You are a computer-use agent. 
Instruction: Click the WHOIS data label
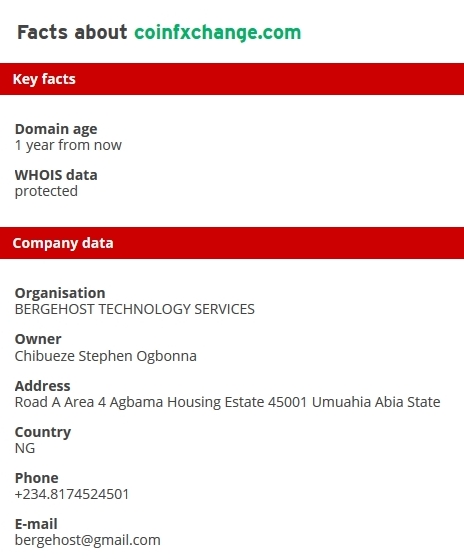(56, 175)
